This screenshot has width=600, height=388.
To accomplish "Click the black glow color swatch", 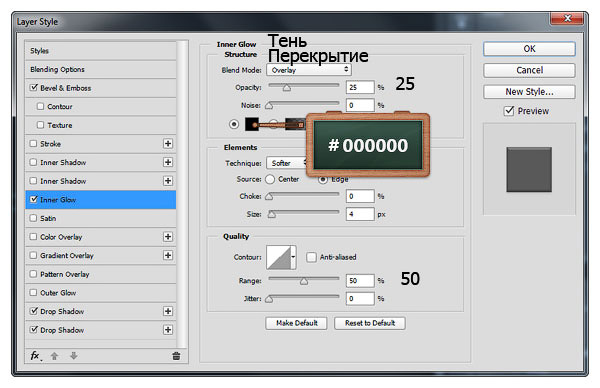I will coord(251,124).
